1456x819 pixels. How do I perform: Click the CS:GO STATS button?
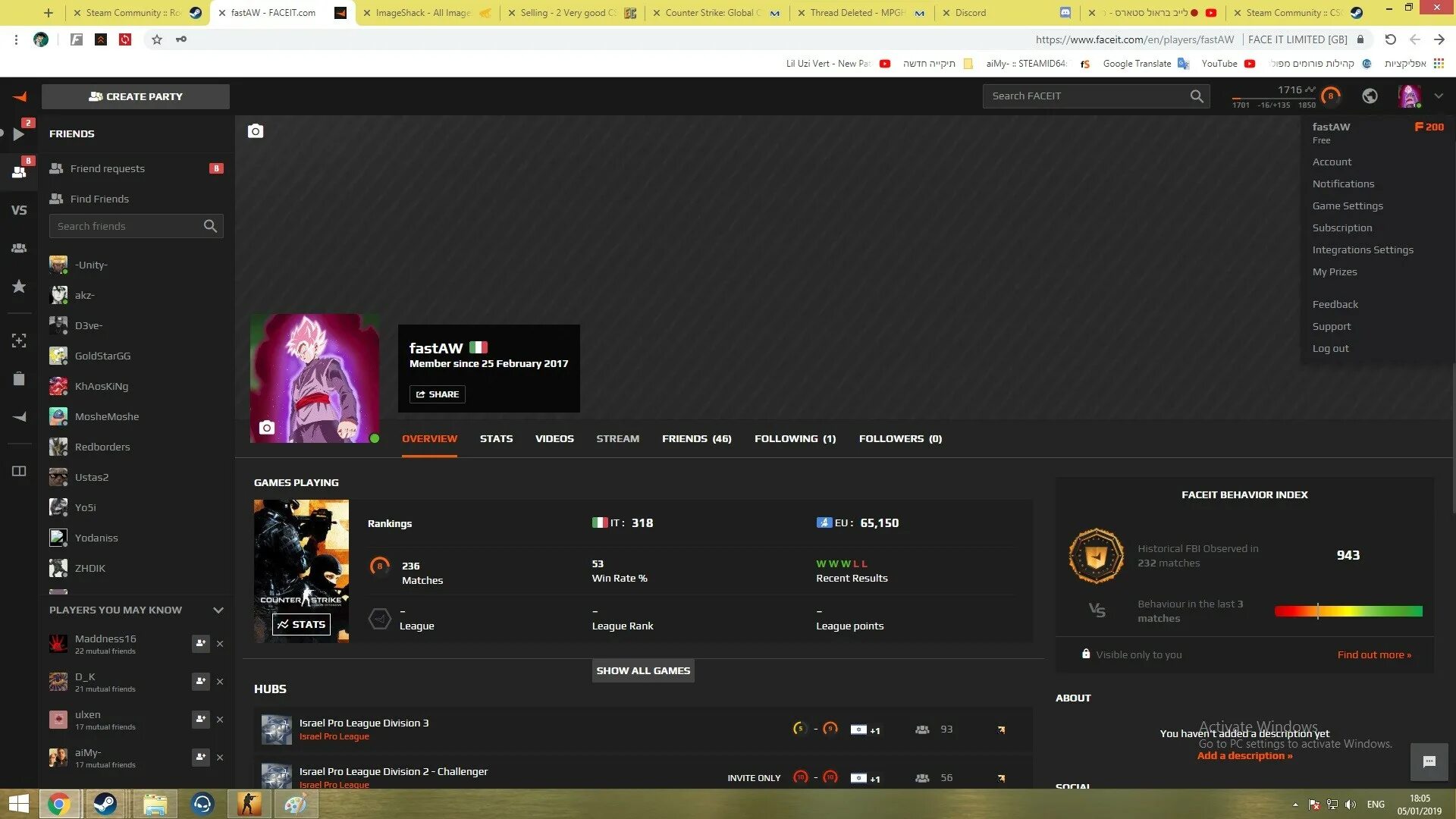point(301,625)
